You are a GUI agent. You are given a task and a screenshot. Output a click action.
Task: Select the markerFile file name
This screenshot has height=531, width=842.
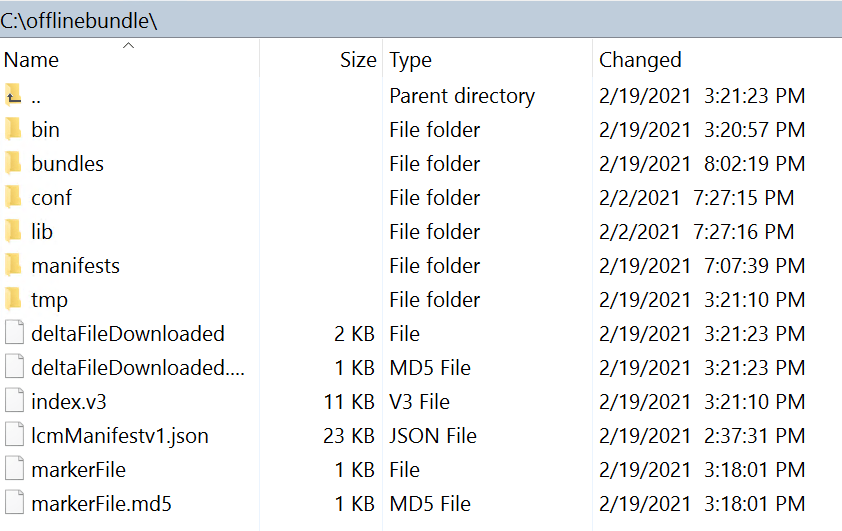tap(78, 470)
